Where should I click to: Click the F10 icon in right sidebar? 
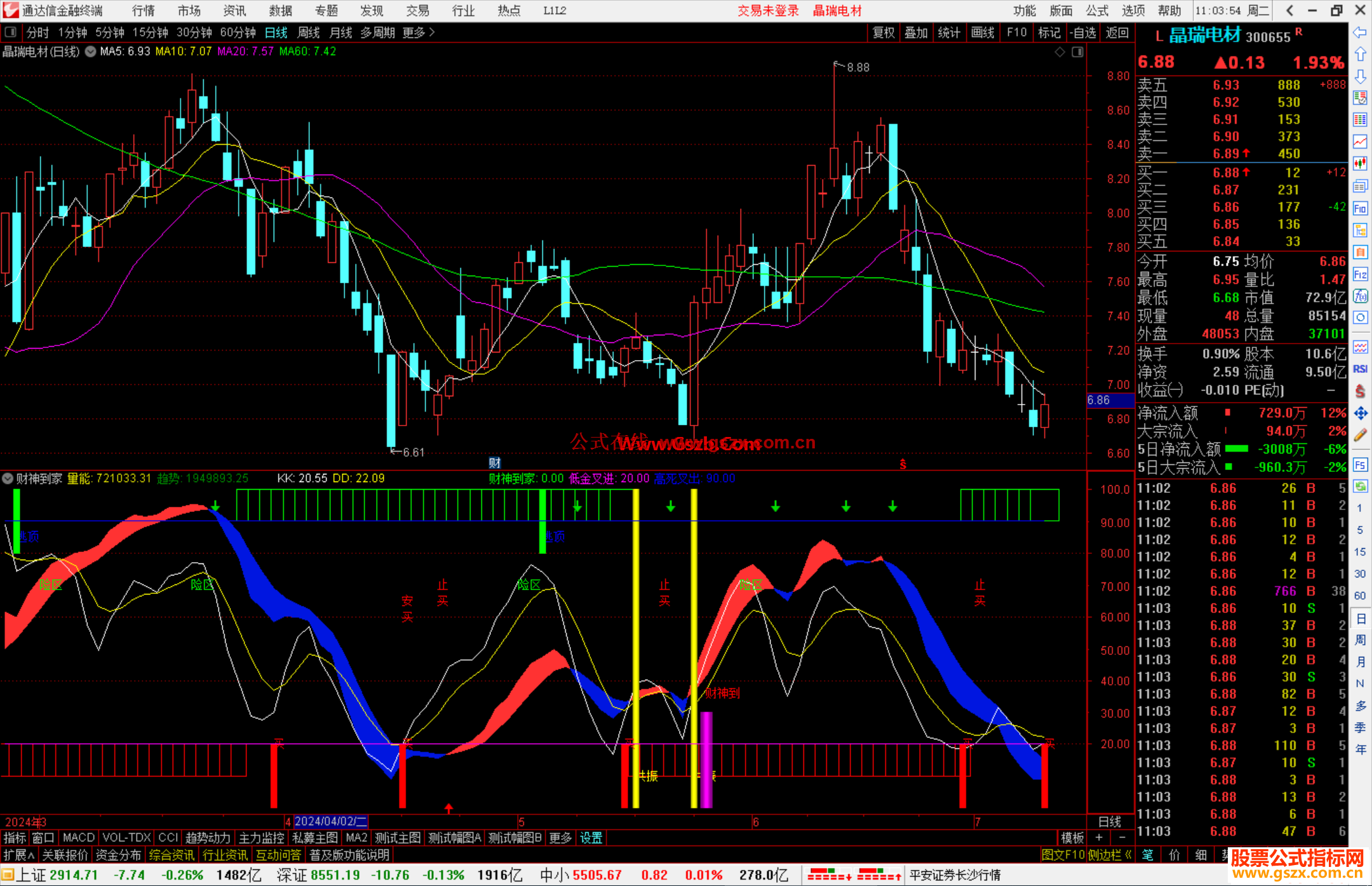[x=1360, y=208]
